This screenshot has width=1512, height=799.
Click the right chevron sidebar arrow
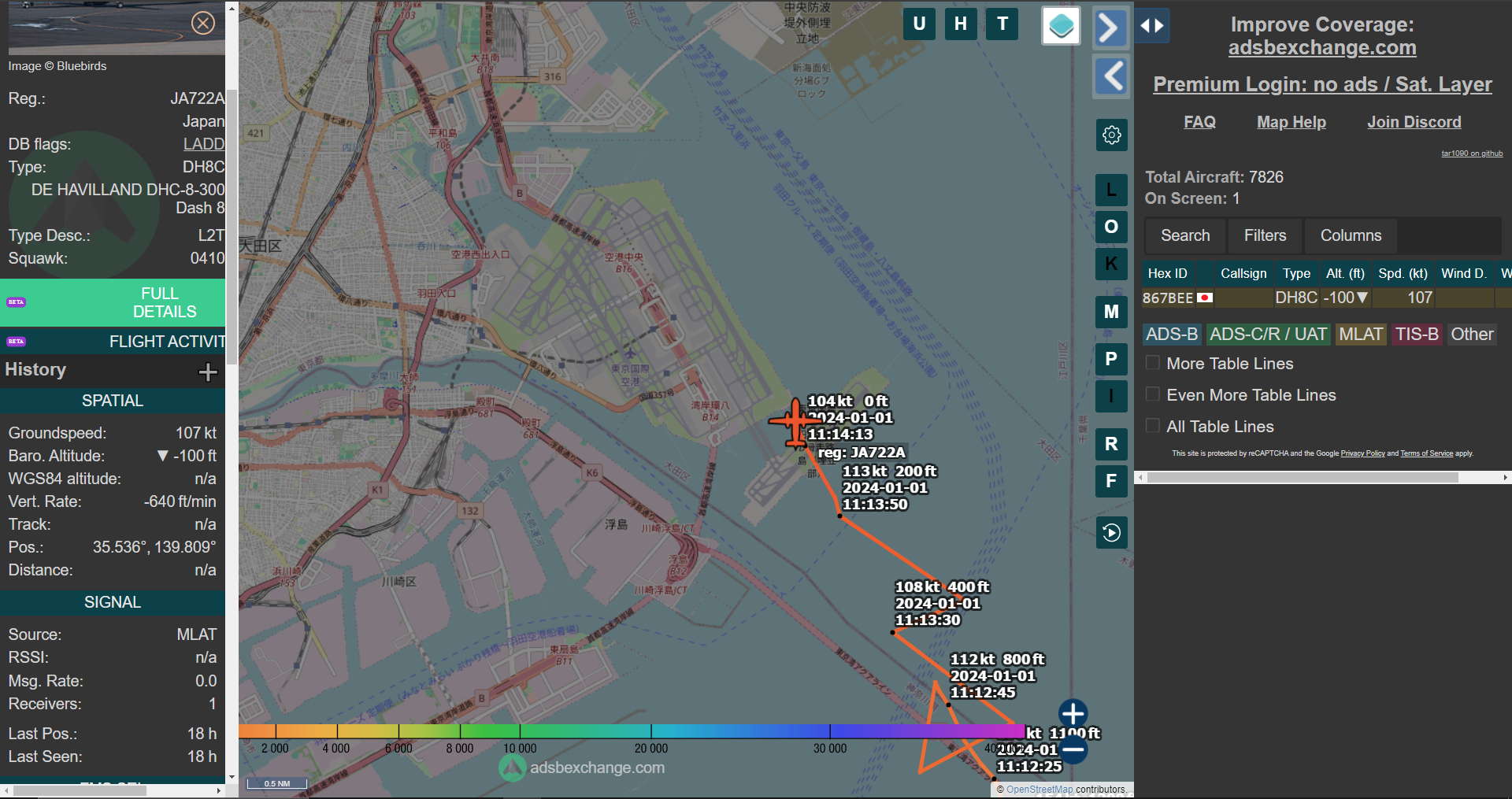coord(1110,28)
